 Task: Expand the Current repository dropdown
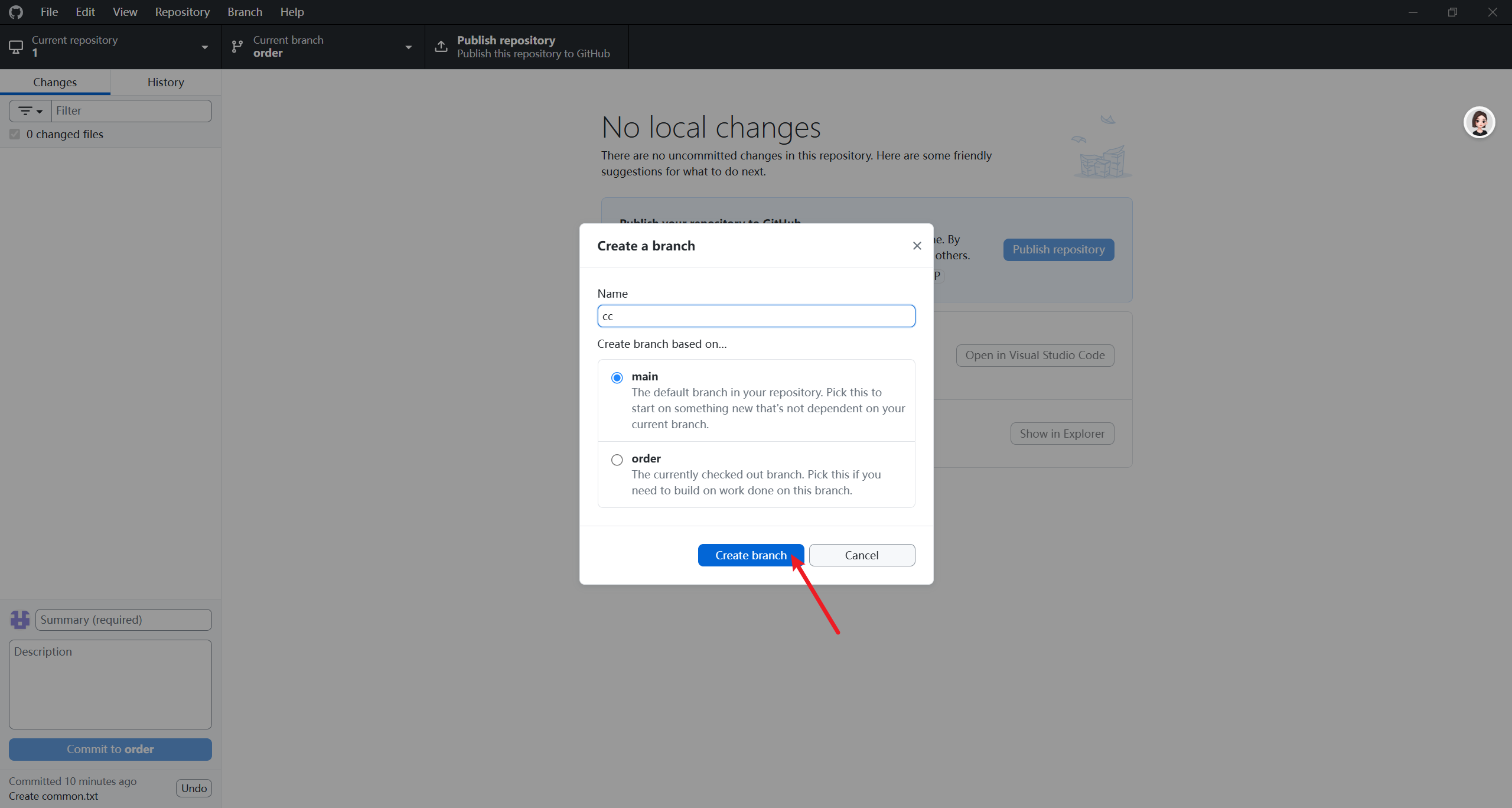[x=204, y=47]
